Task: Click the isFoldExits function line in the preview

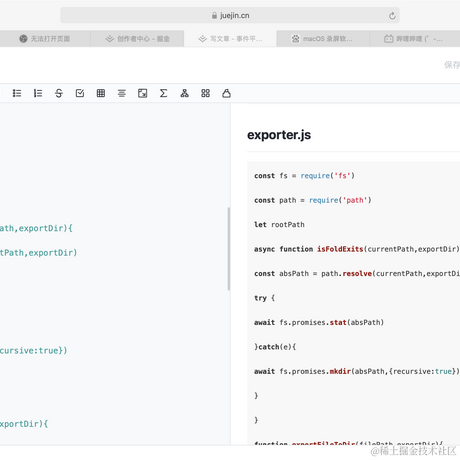Action: (357, 249)
